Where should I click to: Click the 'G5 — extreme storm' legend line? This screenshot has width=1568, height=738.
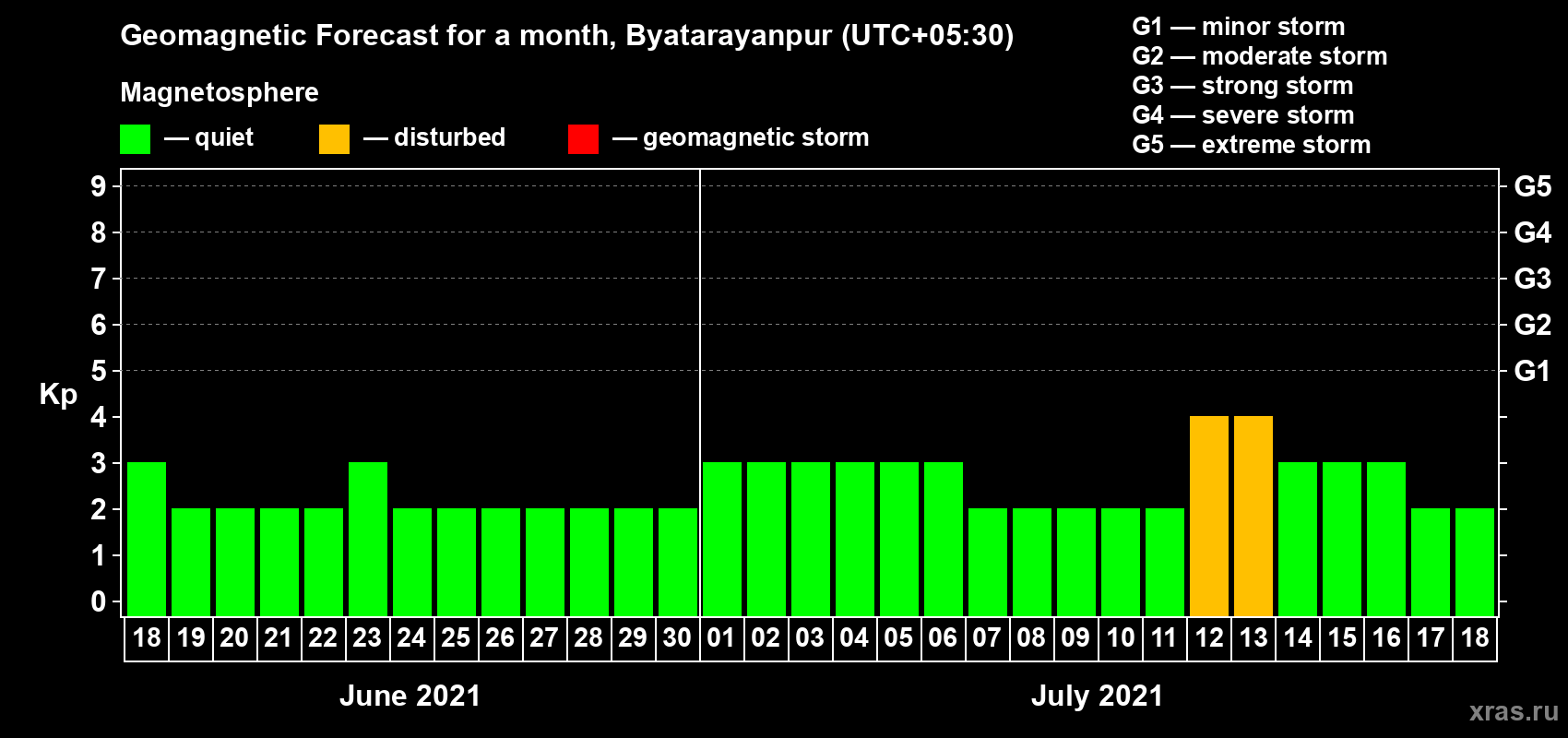(1252, 145)
